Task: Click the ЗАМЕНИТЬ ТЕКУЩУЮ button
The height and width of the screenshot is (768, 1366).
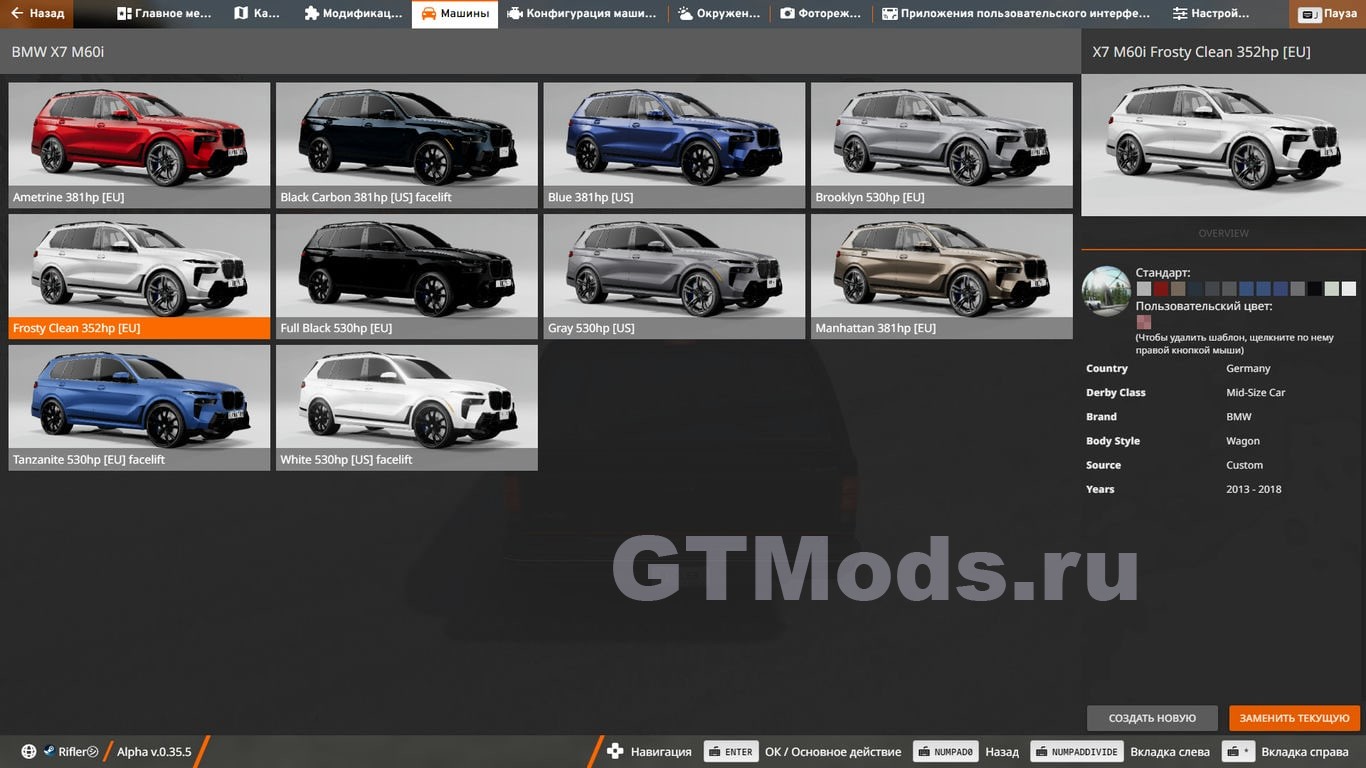Action: (1295, 718)
